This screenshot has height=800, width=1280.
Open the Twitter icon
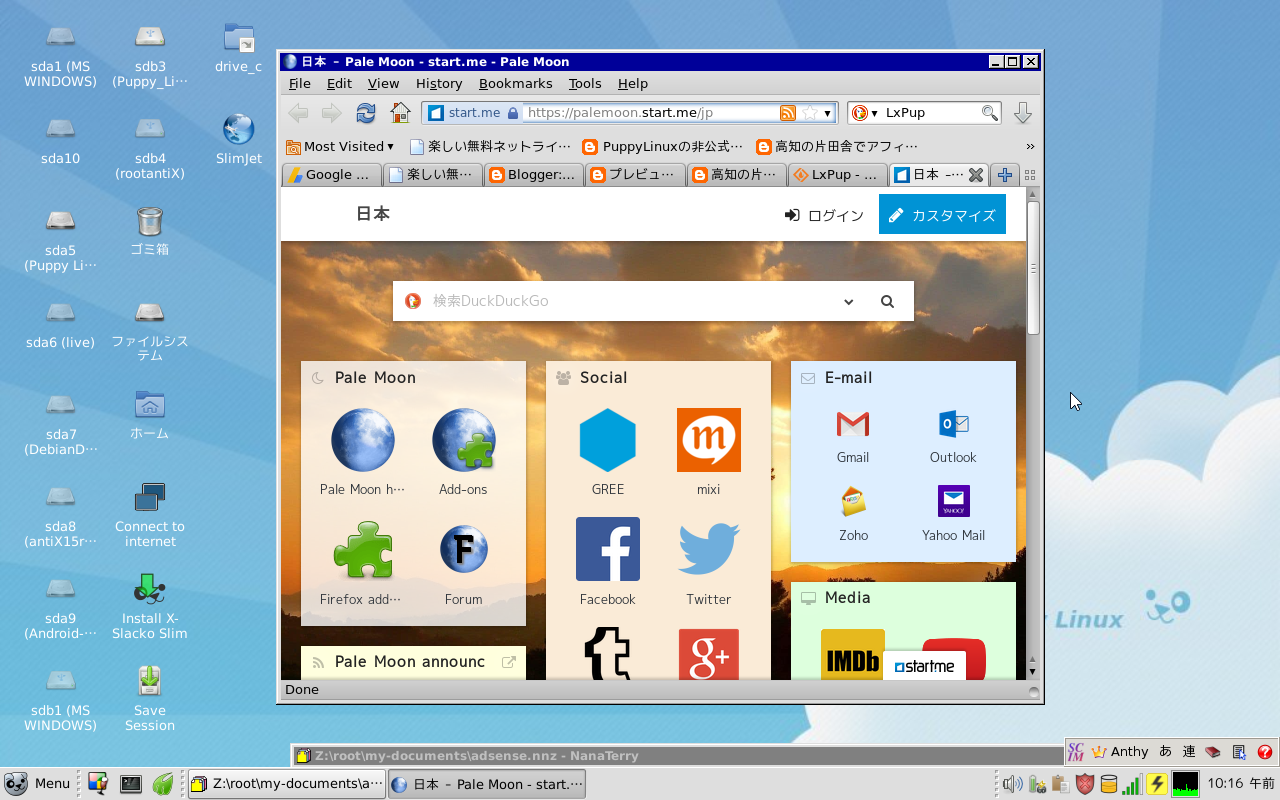tap(709, 549)
